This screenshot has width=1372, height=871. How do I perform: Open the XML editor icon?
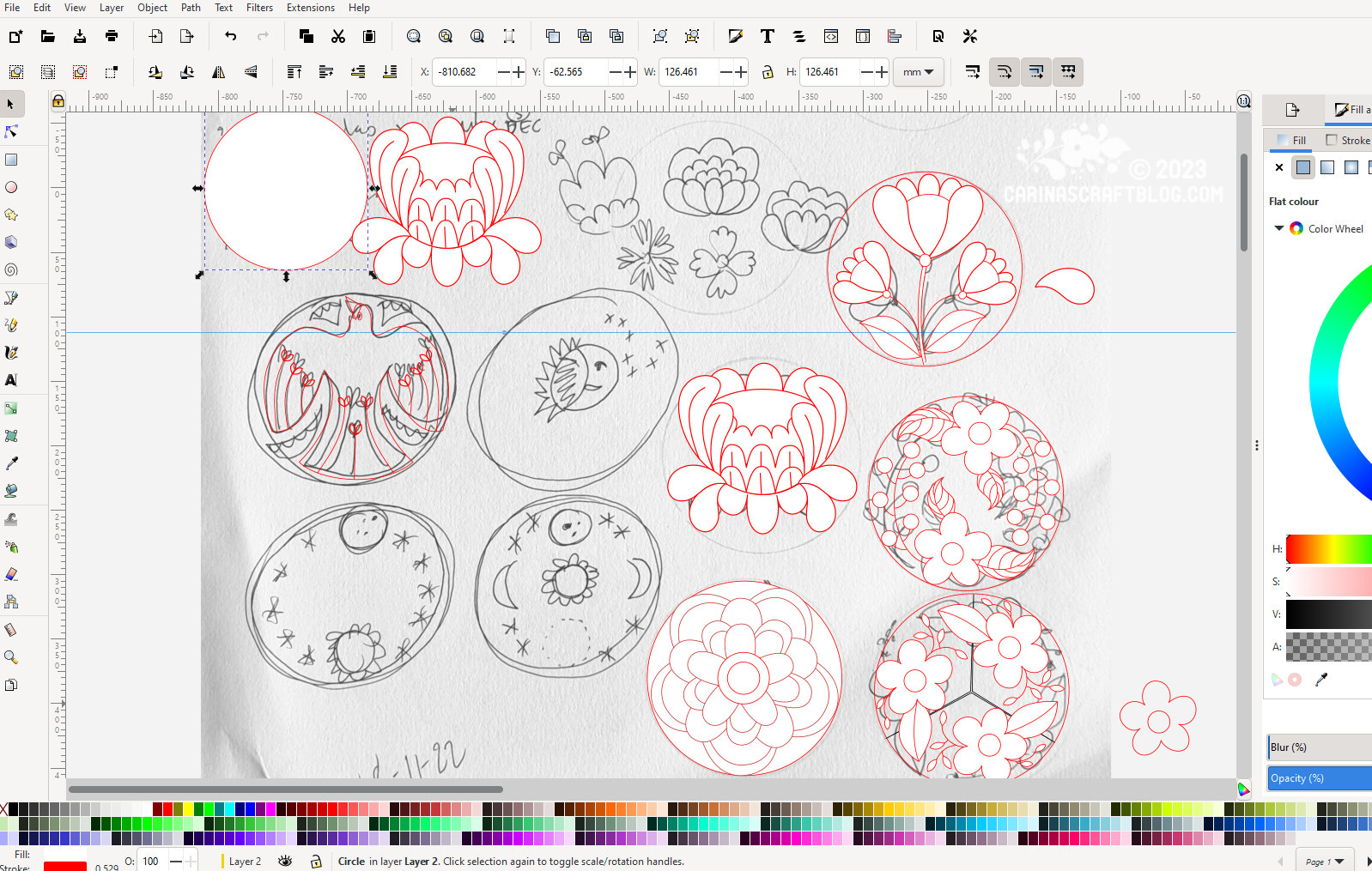pos(831,36)
